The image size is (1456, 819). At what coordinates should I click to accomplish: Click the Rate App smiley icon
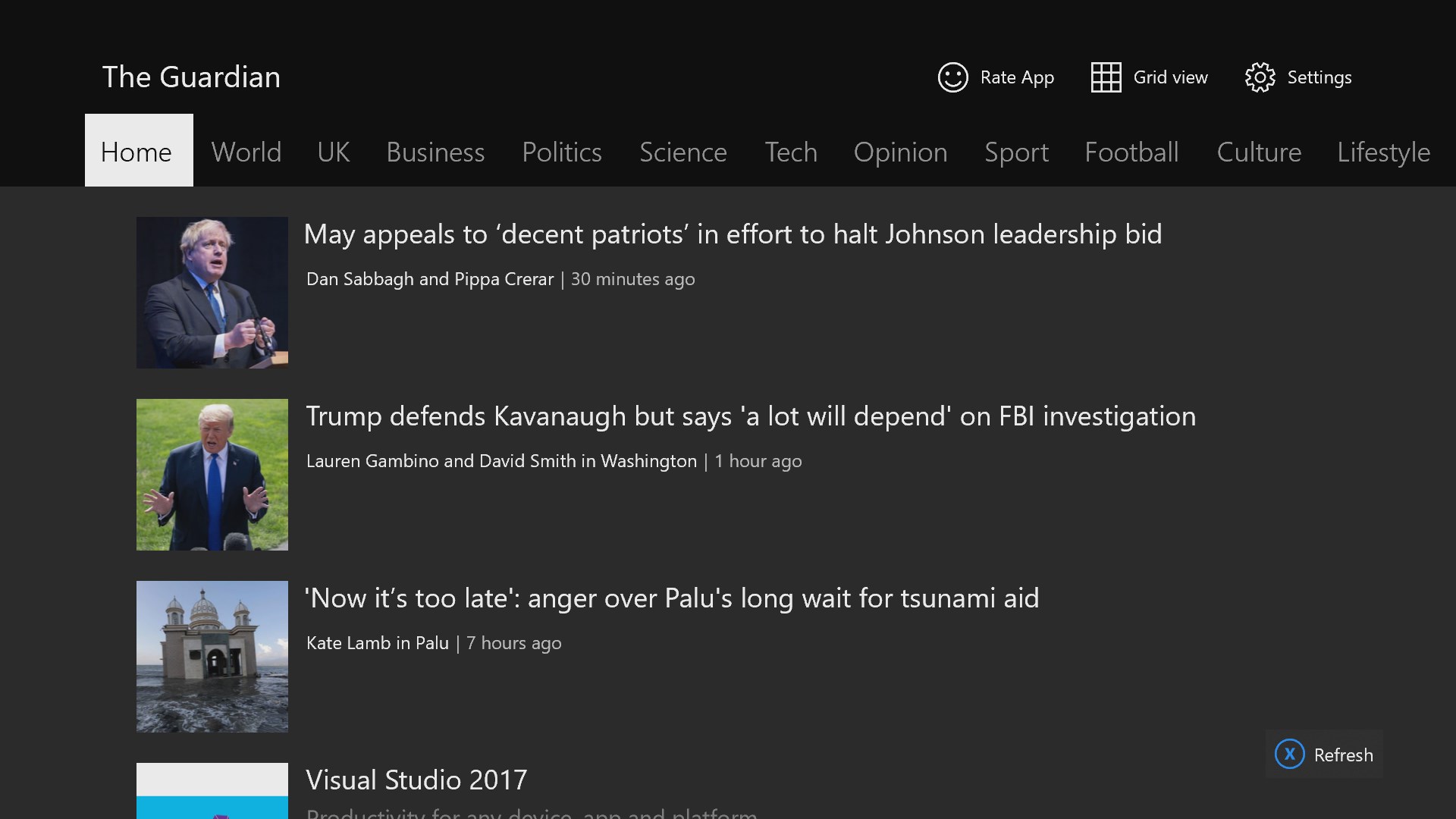click(952, 77)
